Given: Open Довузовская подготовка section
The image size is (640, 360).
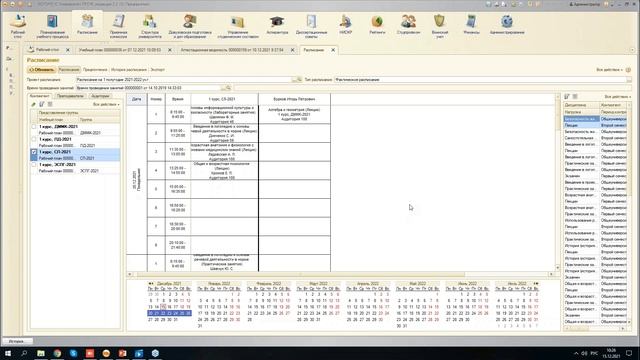Looking at the screenshot, I should [190, 26].
